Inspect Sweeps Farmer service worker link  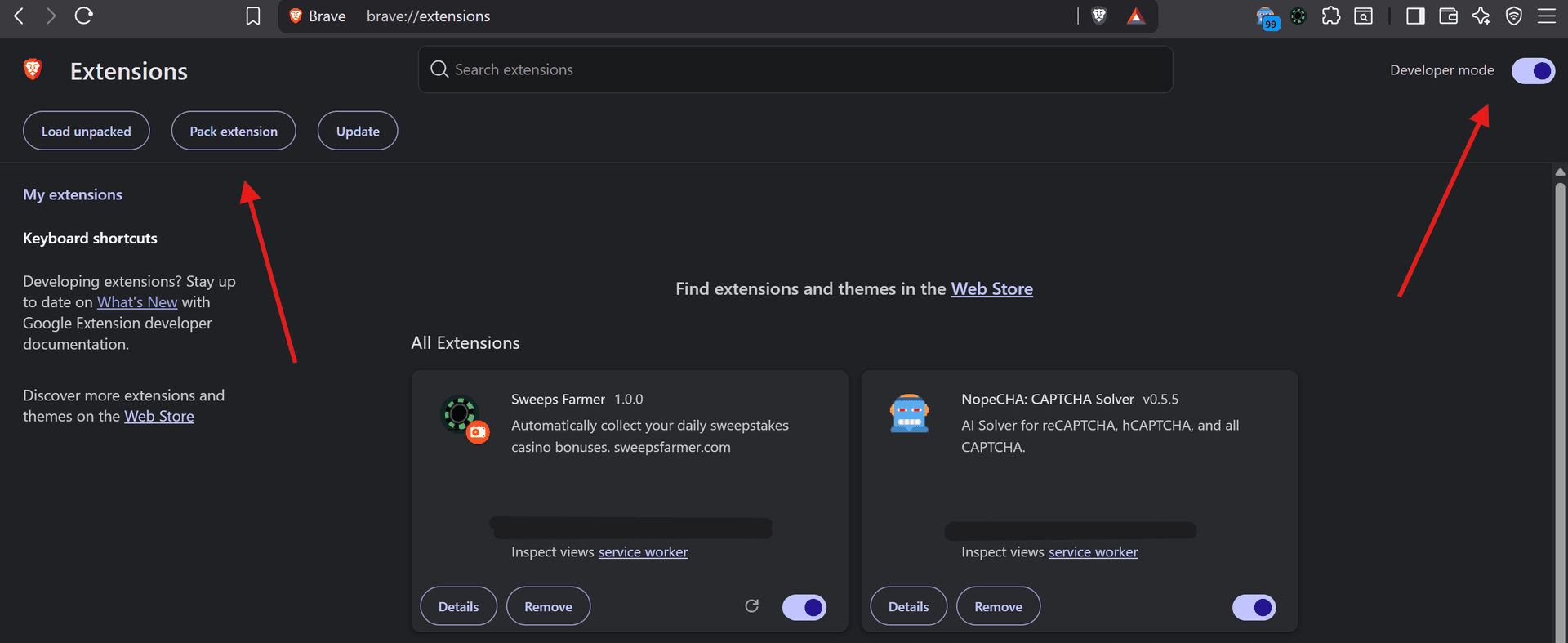pyautogui.click(x=643, y=552)
